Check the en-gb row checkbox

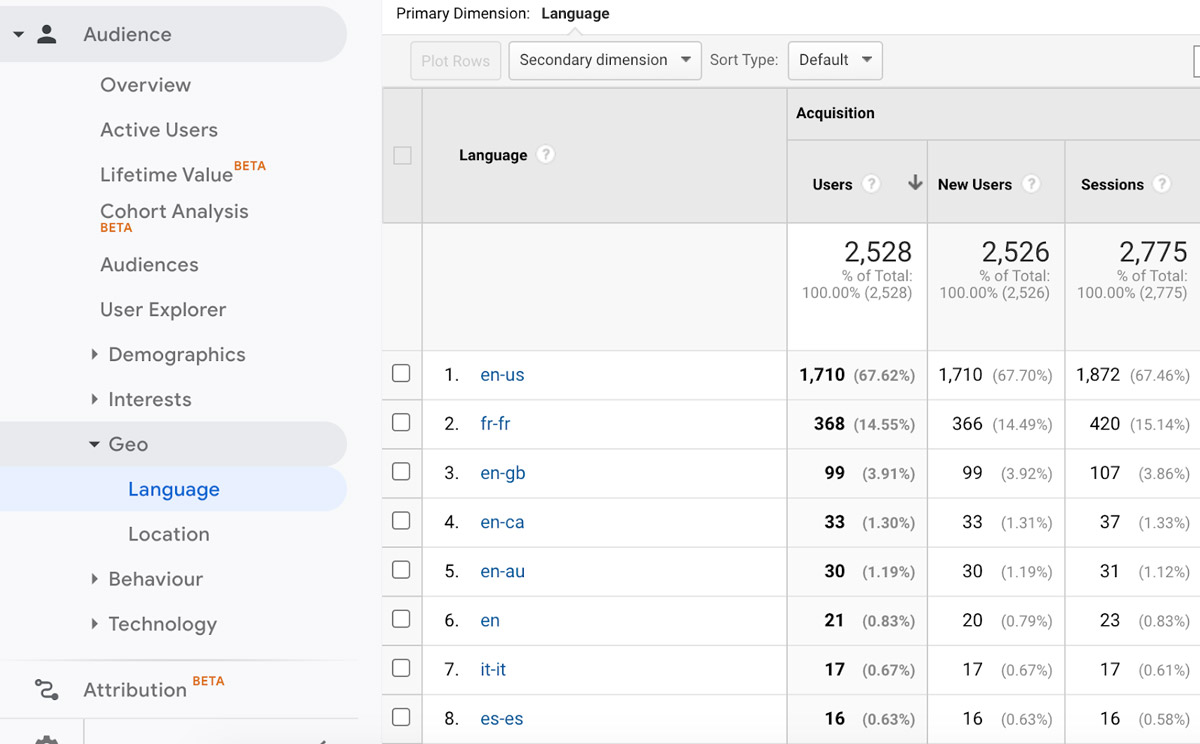401,471
